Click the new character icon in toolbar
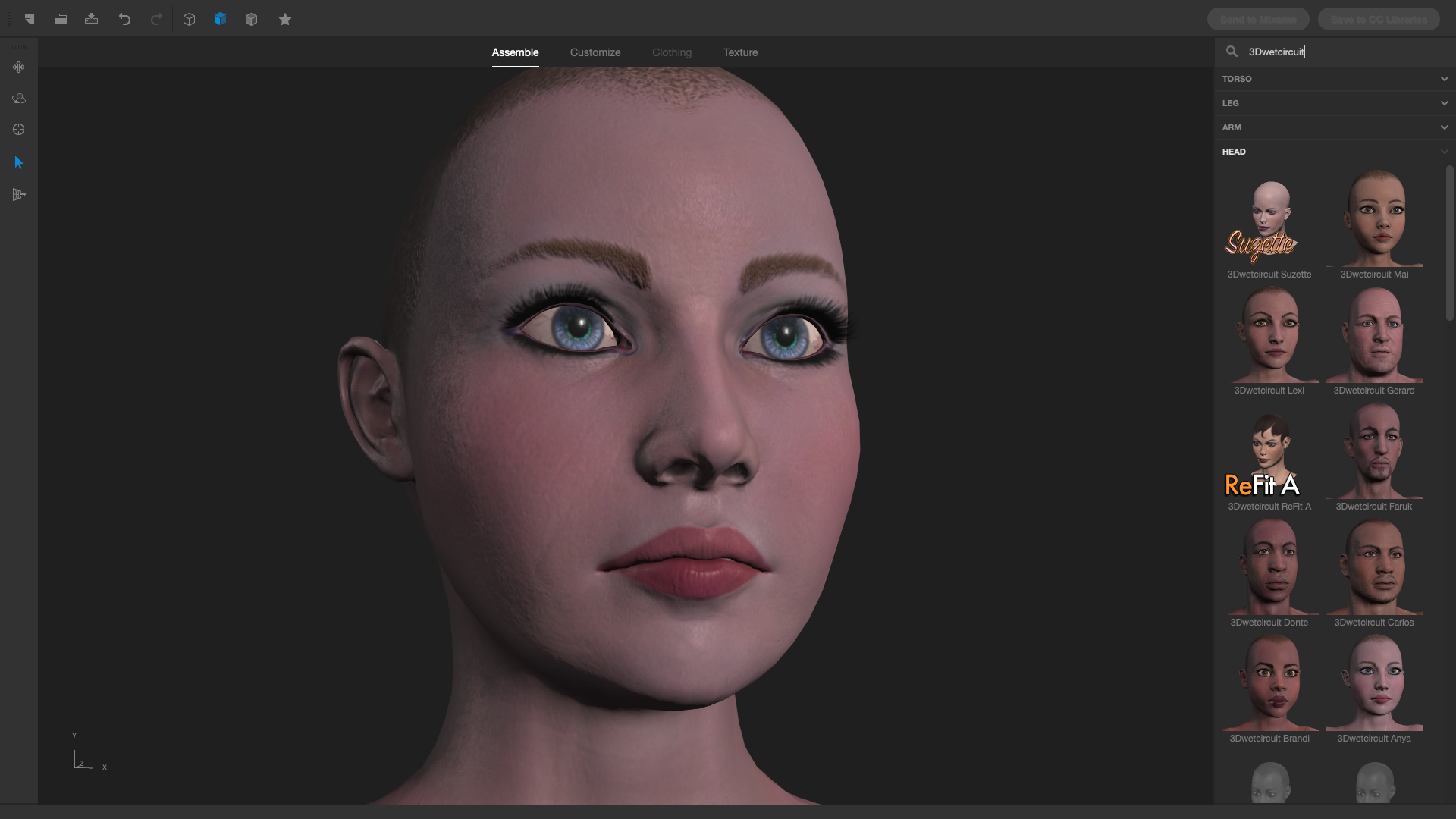This screenshot has width=1456, height=819. [x=30, y=19]
